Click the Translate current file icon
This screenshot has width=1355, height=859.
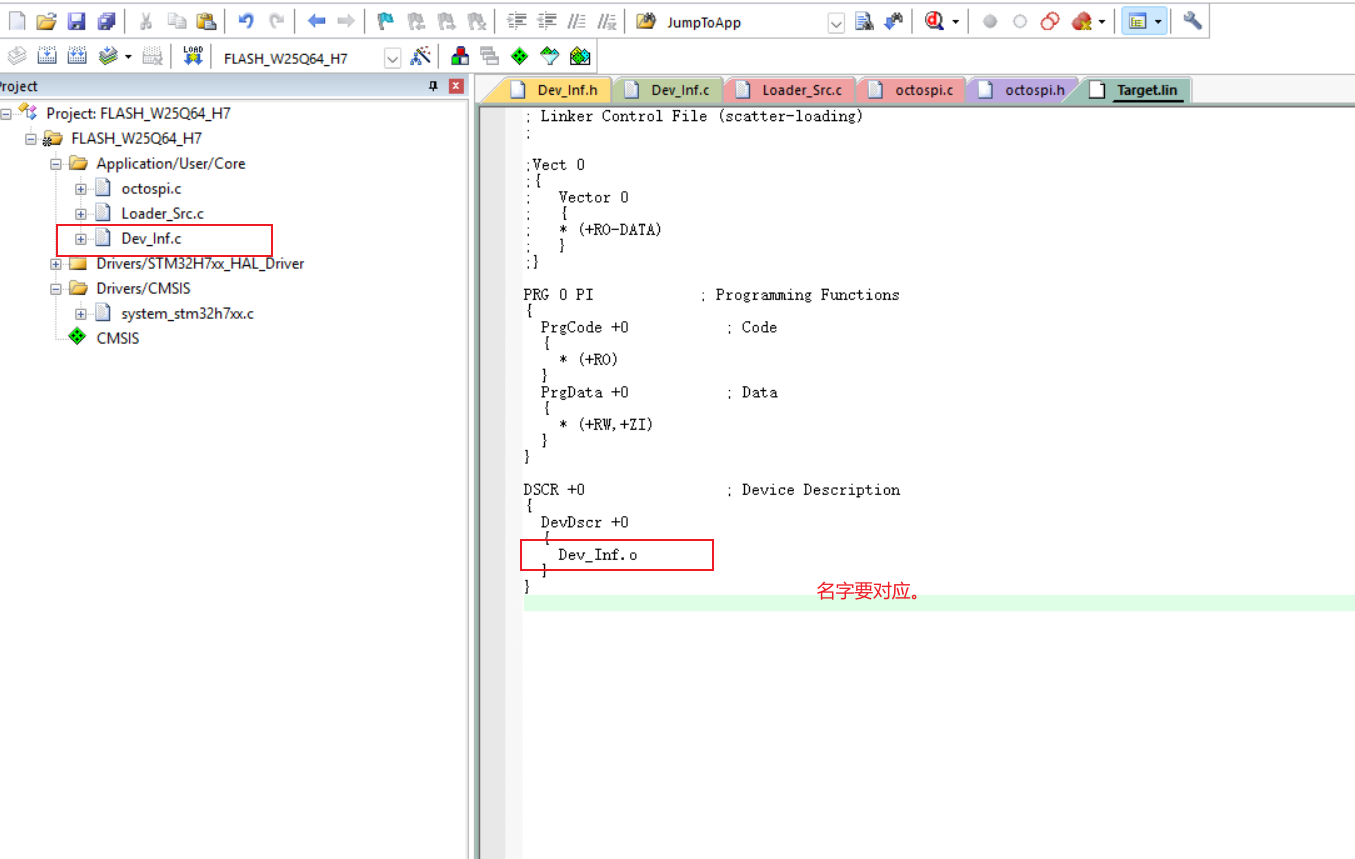17,56
